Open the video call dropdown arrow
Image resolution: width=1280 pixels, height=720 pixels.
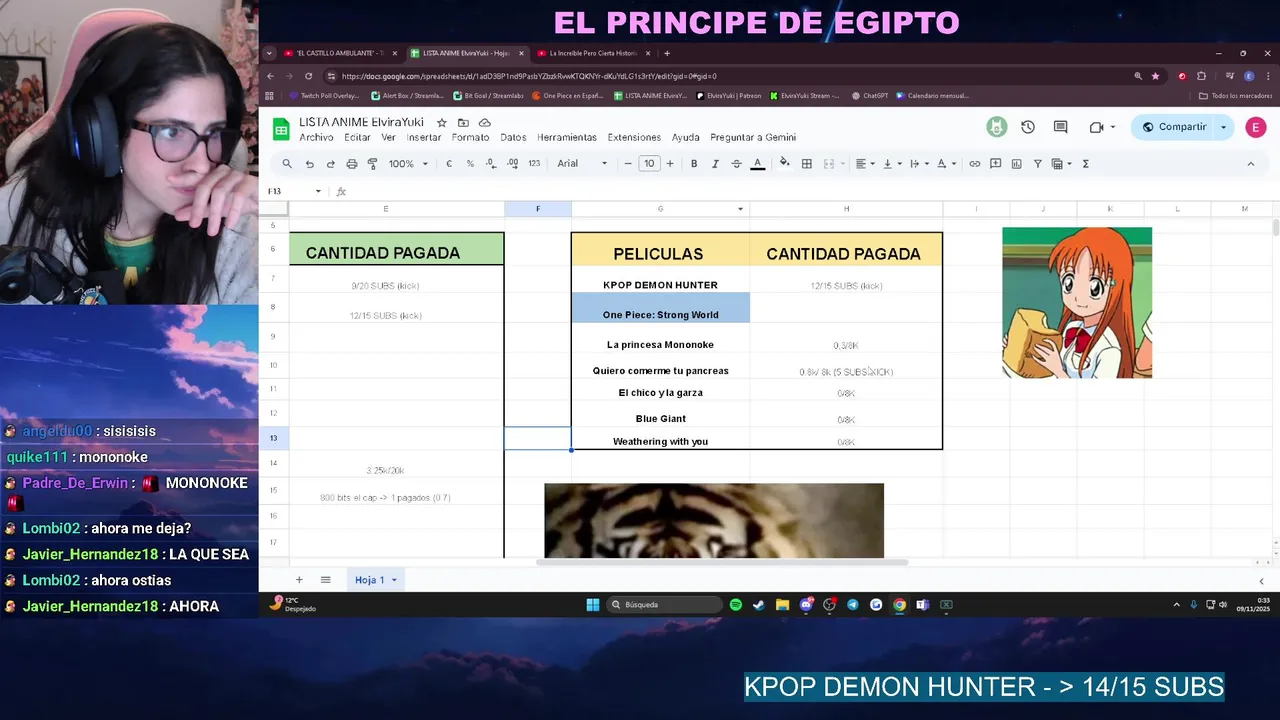(1113, 127)
